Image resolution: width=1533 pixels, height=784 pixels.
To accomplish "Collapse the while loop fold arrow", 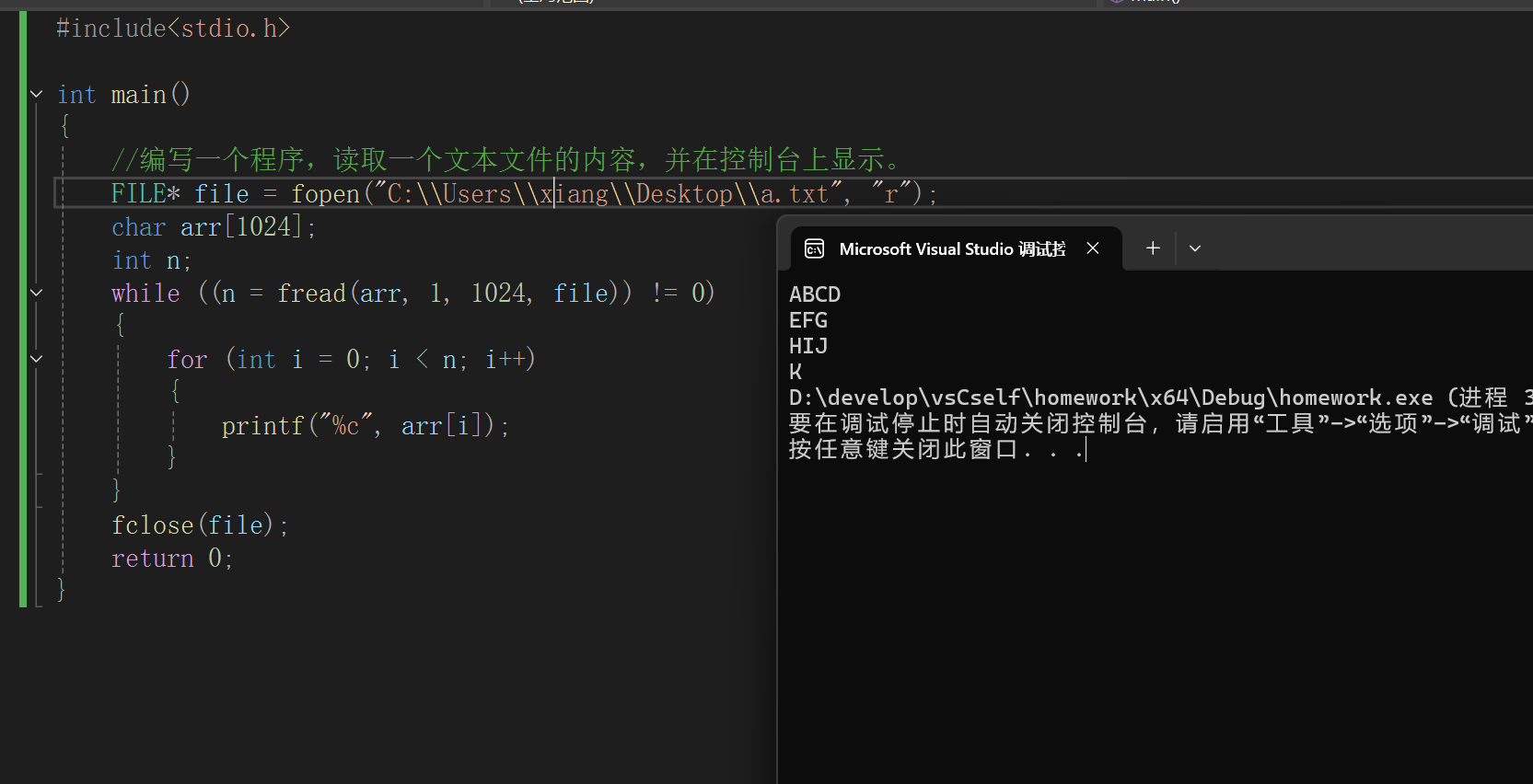I will [37, 293].
